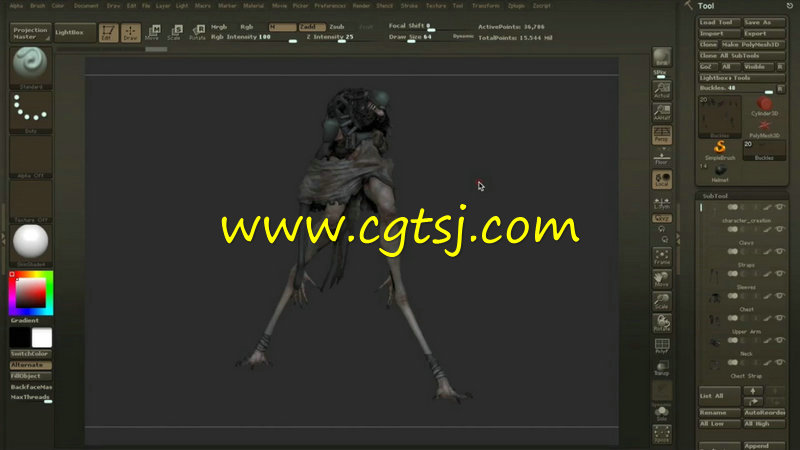Viewport: 800px width, 450px height.
Task: Toggle the XYZ rotation mode
Action: pyautogui.click(x=662, y=218)
